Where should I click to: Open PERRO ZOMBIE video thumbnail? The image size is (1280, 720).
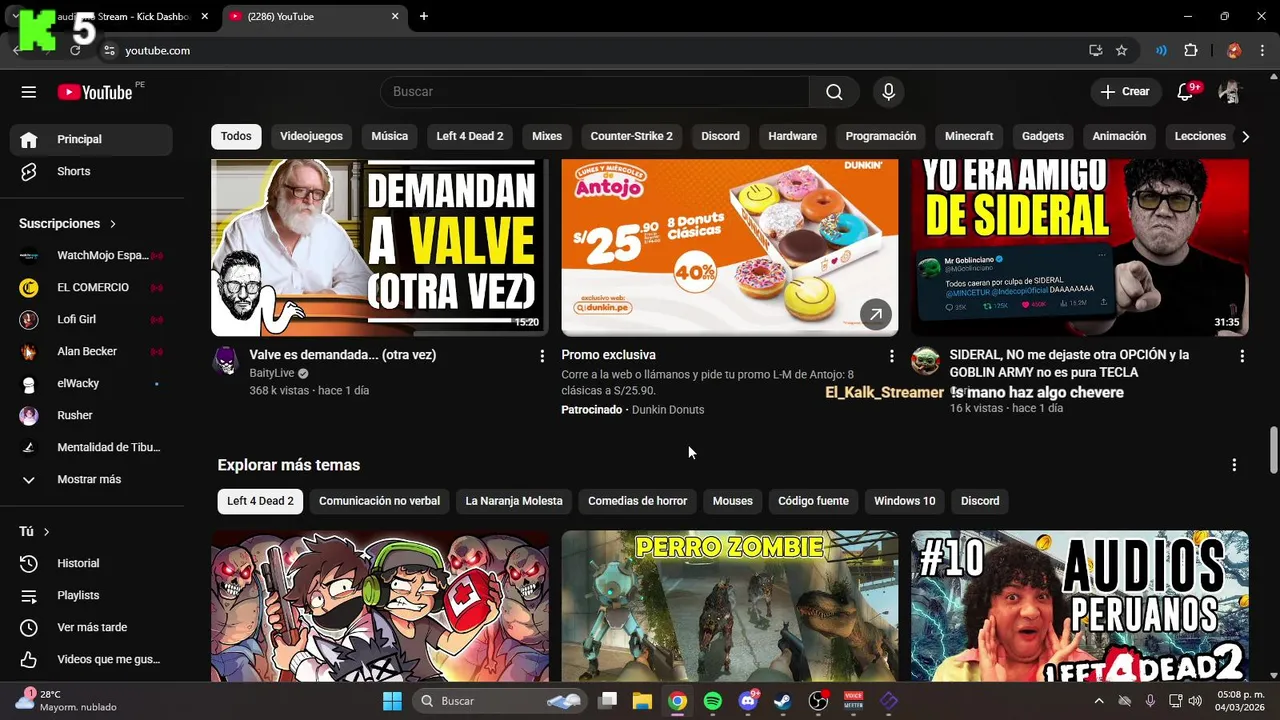pyautogui.click(x=730, y=606)
